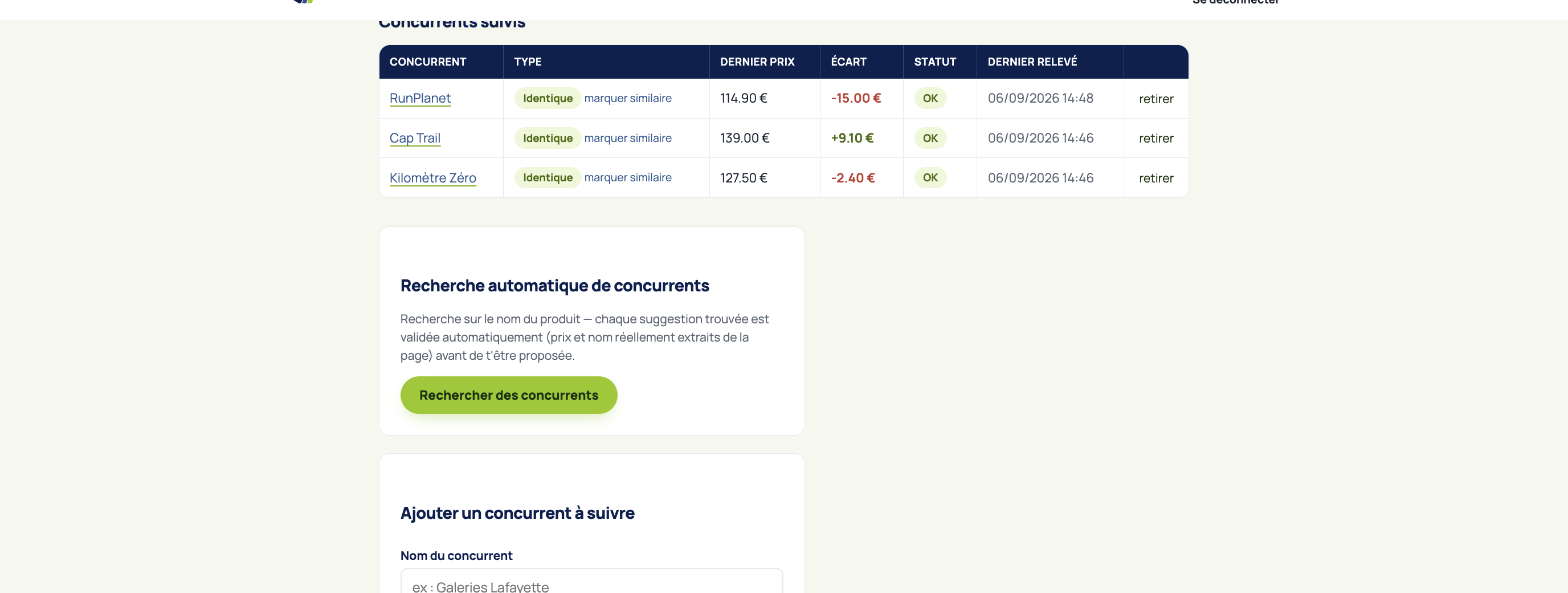Click 'retirer' for Cap Trail

(x=1156, y=139)
